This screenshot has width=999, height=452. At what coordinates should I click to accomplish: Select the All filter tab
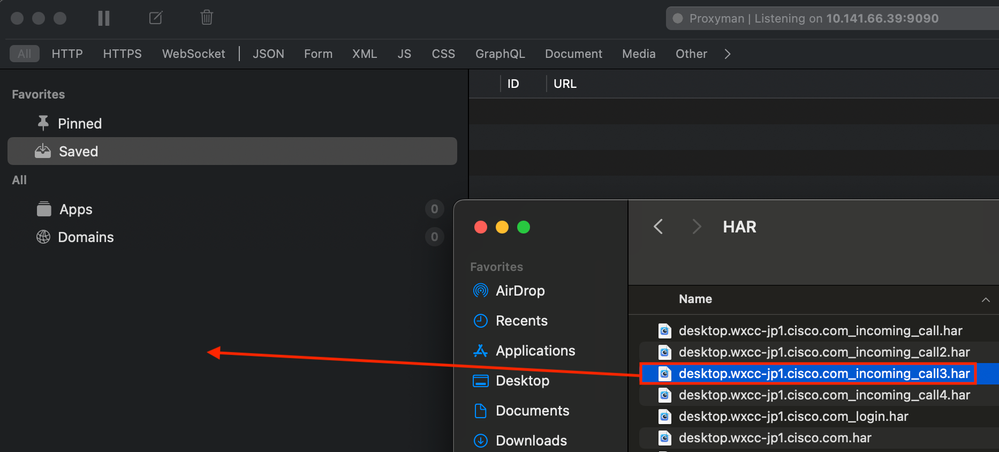point(24,54)
